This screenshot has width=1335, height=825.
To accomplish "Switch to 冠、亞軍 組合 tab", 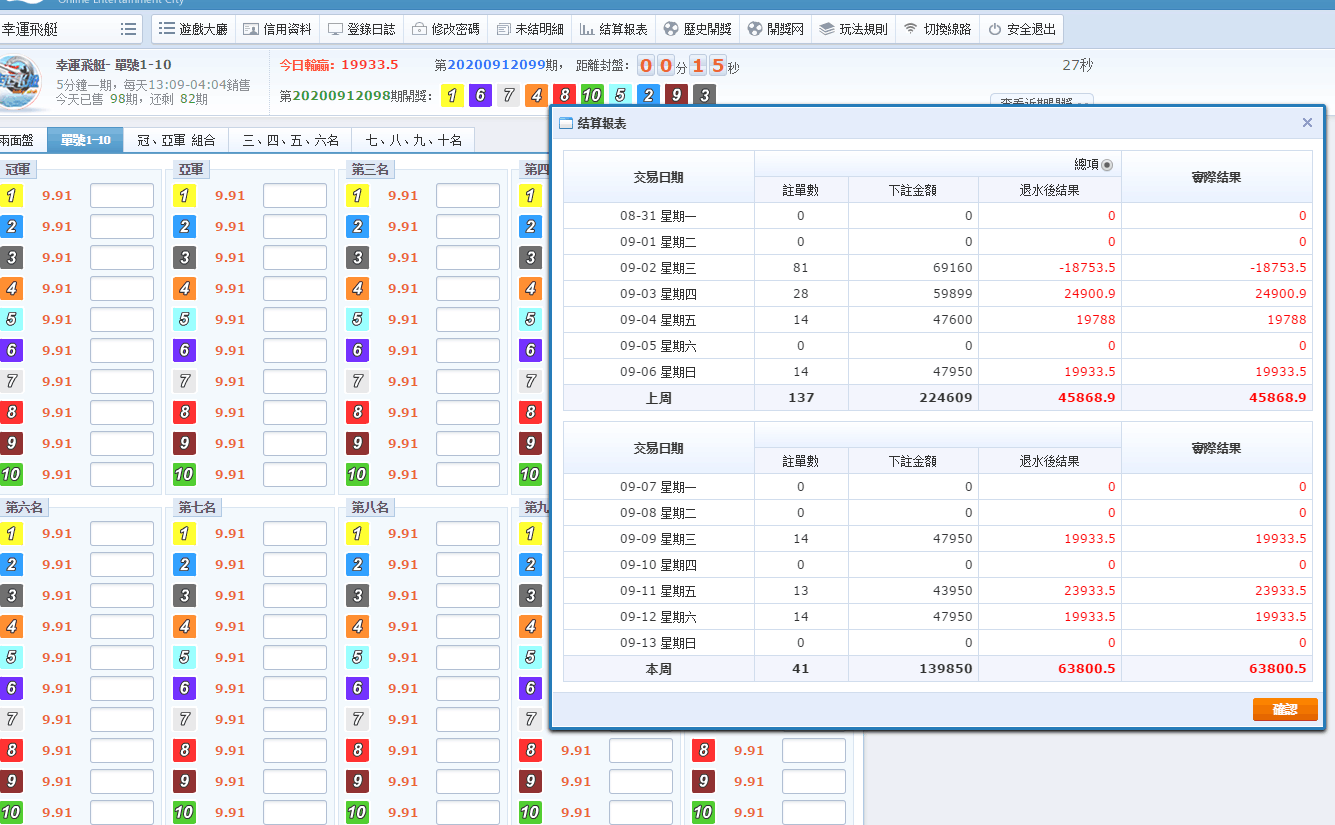I will pos(176,140).
